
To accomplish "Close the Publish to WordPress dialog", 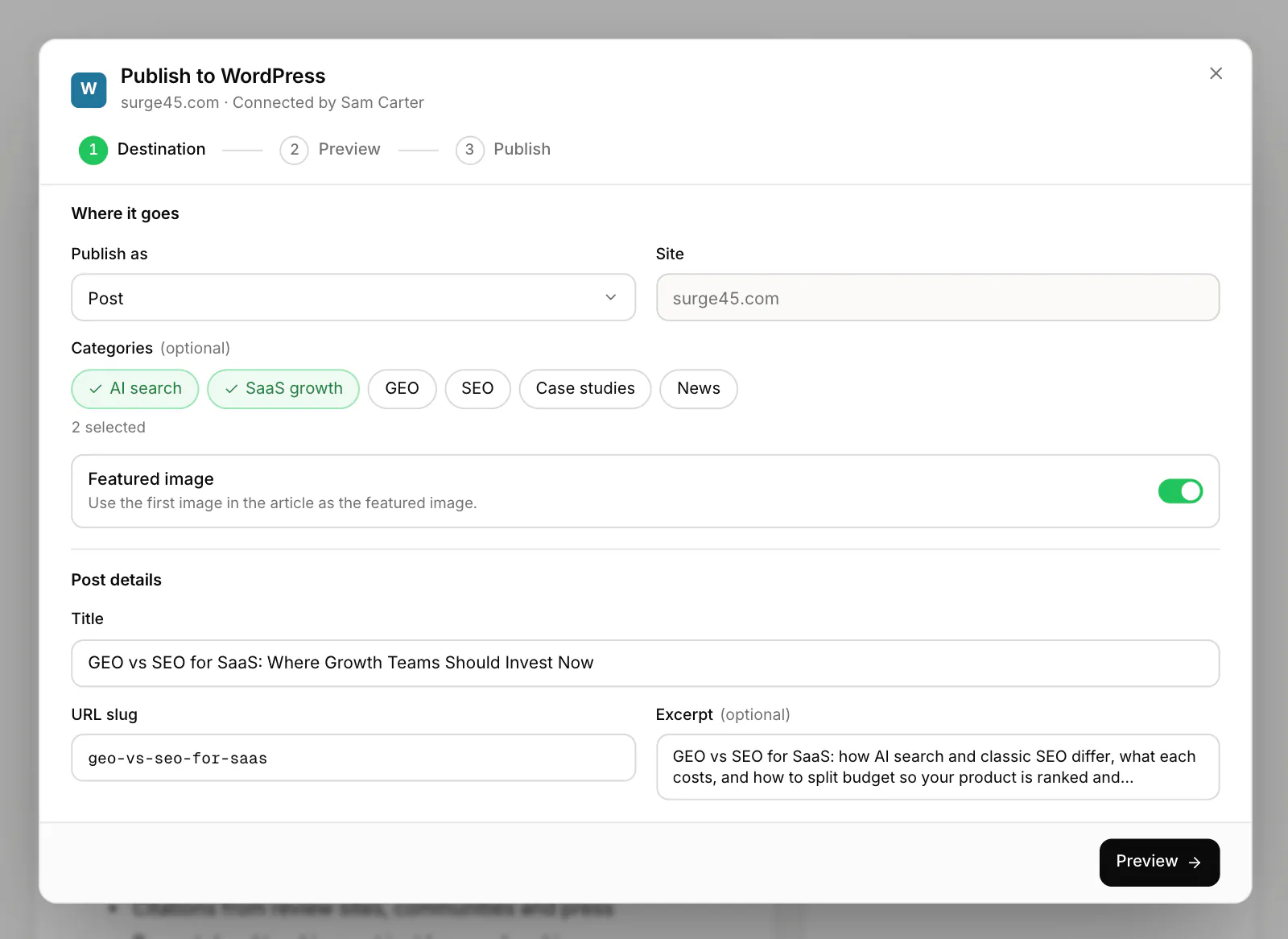I will [1216, 73].
